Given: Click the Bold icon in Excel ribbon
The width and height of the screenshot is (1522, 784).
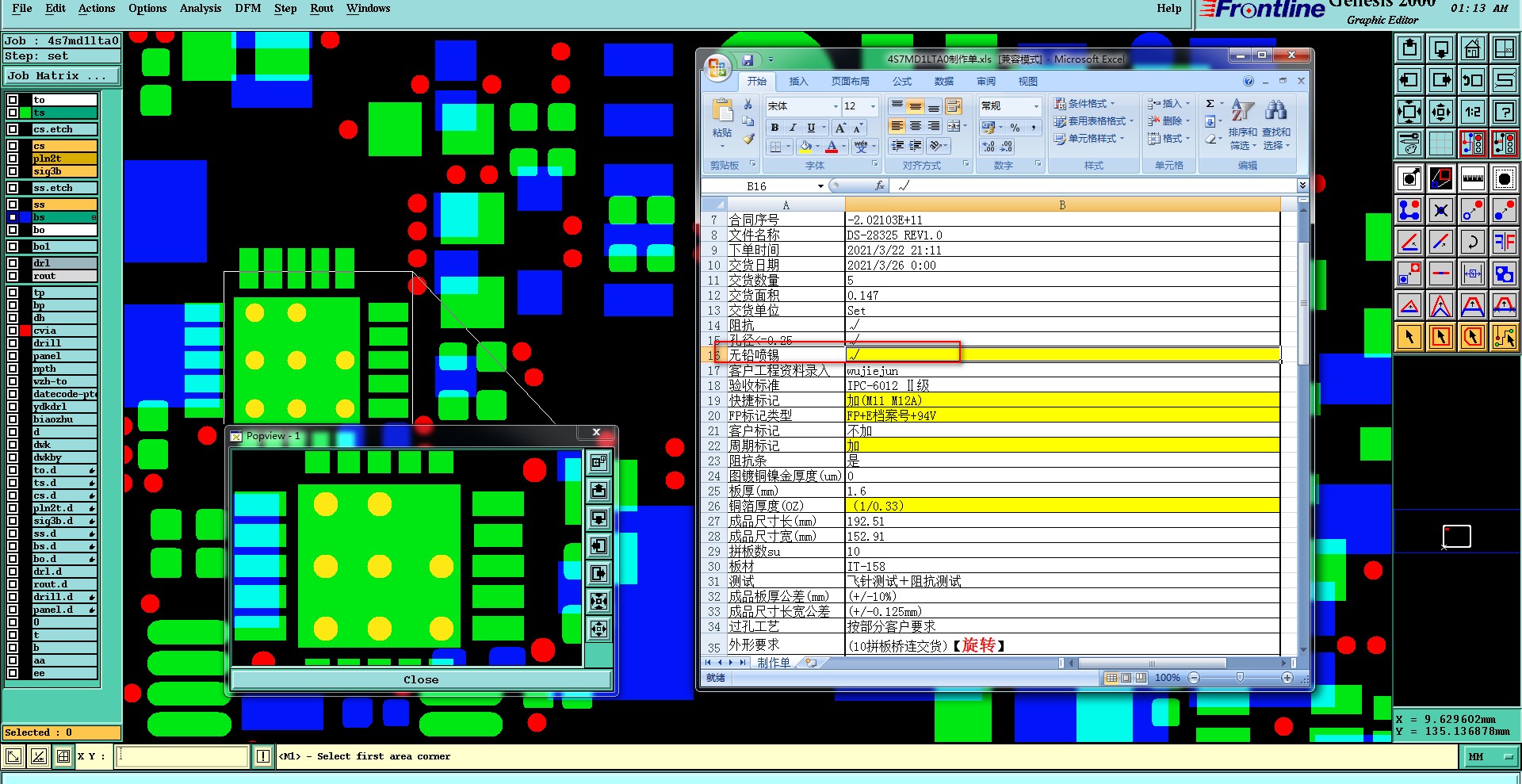Looking at the screenshot, I should click(x=774, y=128).
